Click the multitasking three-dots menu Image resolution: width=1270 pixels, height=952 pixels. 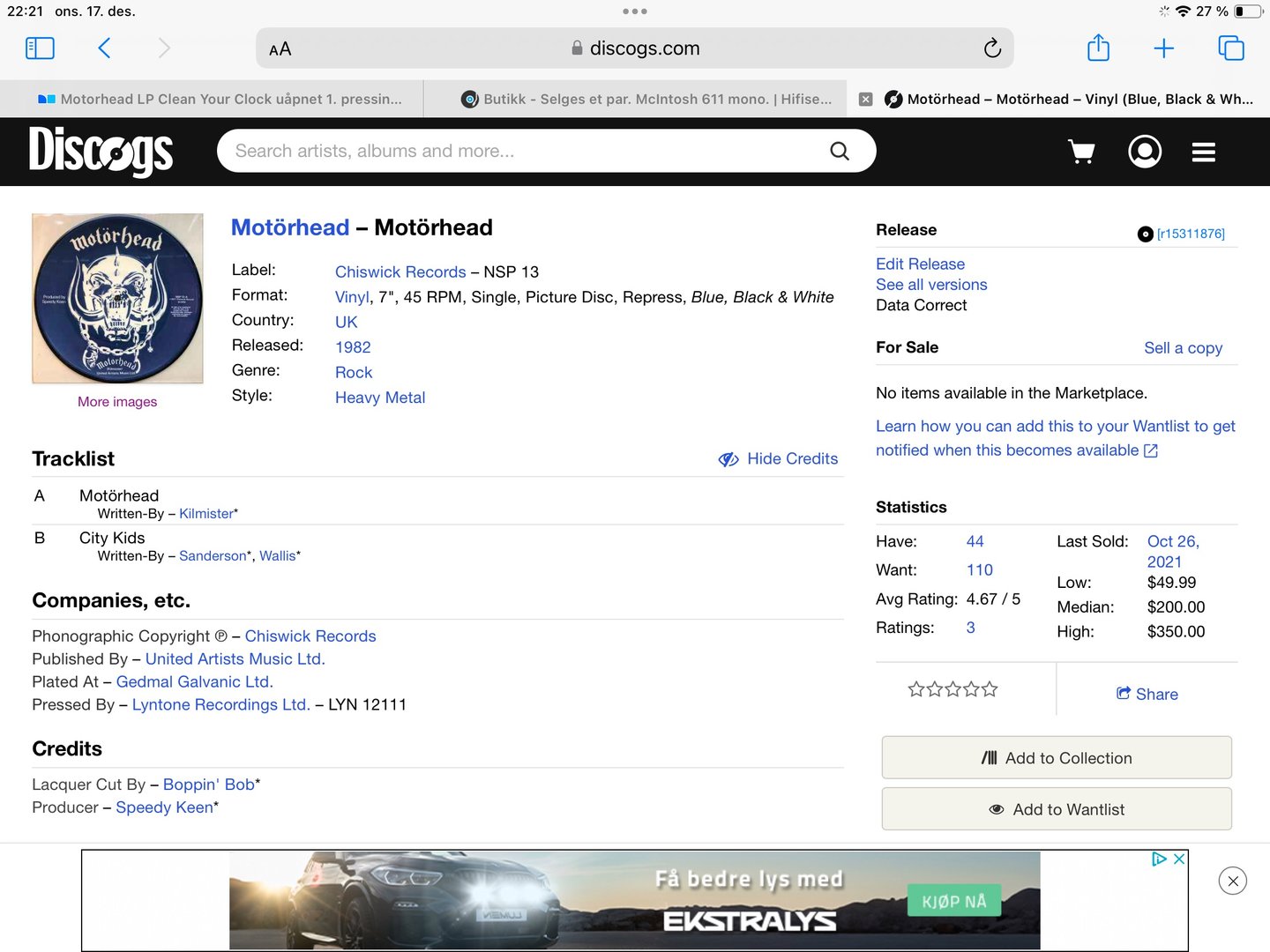(x=635, y=11)
